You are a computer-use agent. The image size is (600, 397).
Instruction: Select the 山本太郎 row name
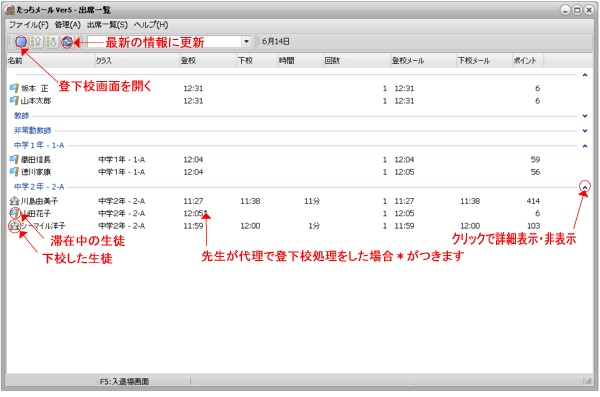[36, 101]
